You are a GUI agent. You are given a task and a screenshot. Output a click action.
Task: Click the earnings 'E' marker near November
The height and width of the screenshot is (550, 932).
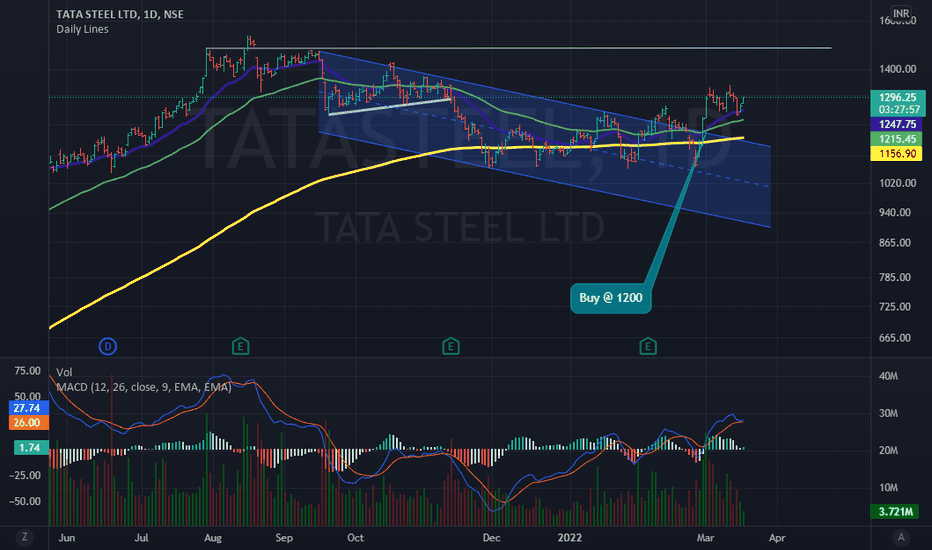pos(451,346)
